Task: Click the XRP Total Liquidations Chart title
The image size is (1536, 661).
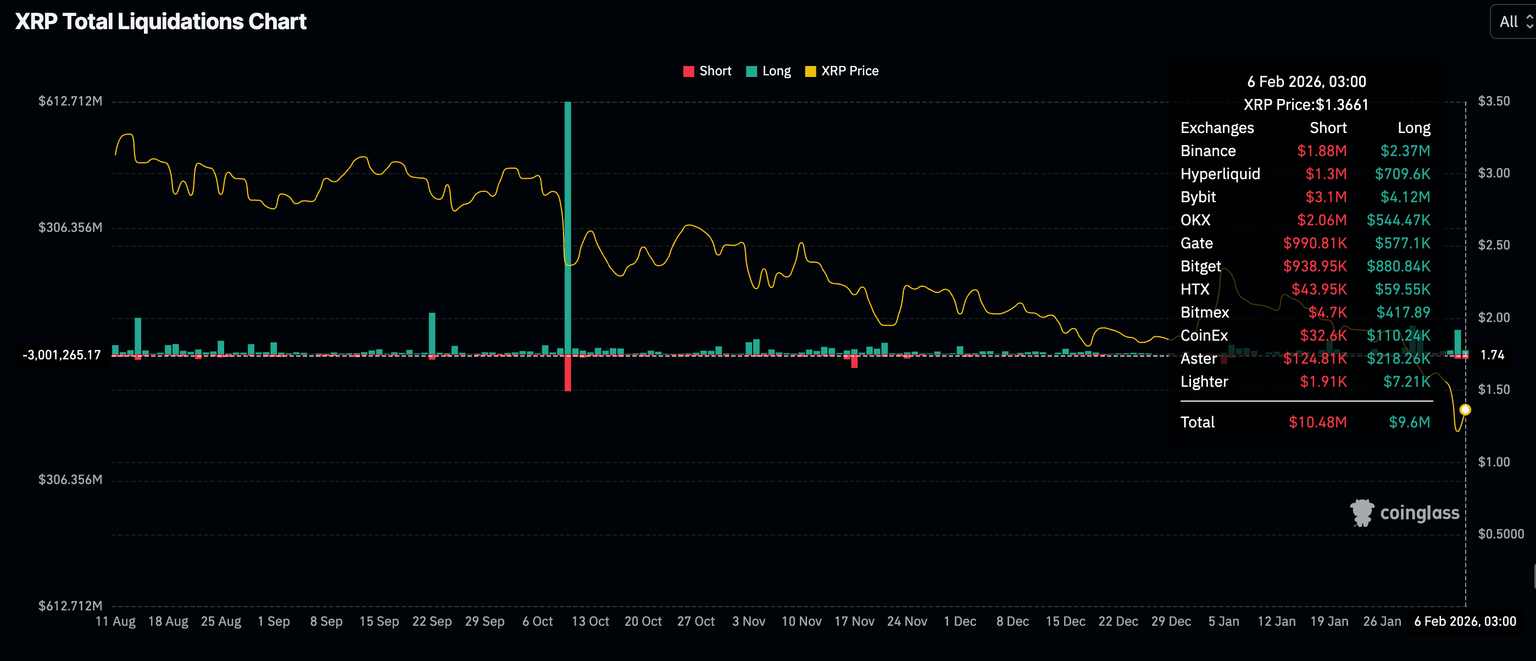Action: click(161, 21)
